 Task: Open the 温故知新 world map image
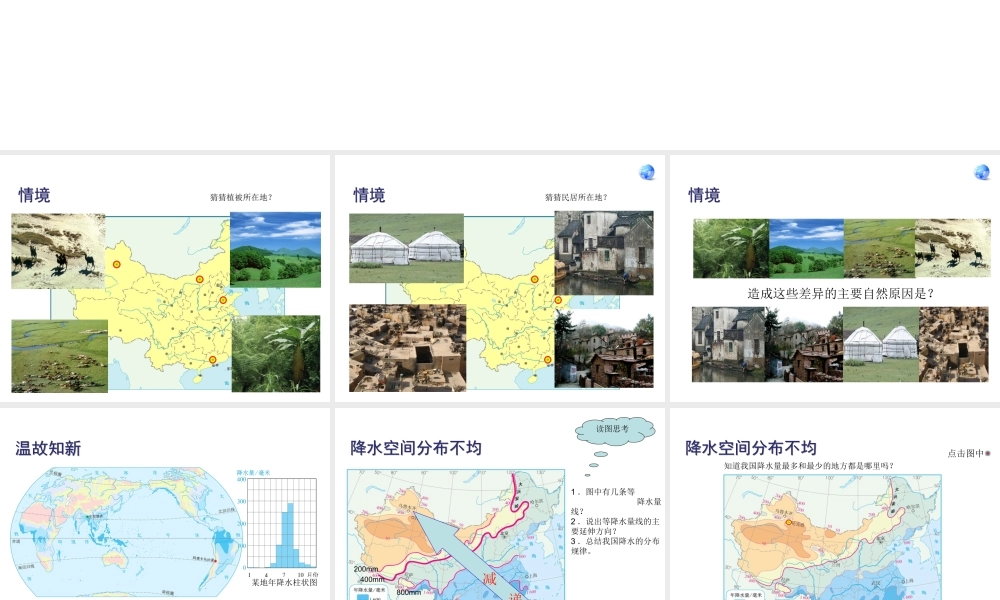pyautogui.click(x=127, y=532)
